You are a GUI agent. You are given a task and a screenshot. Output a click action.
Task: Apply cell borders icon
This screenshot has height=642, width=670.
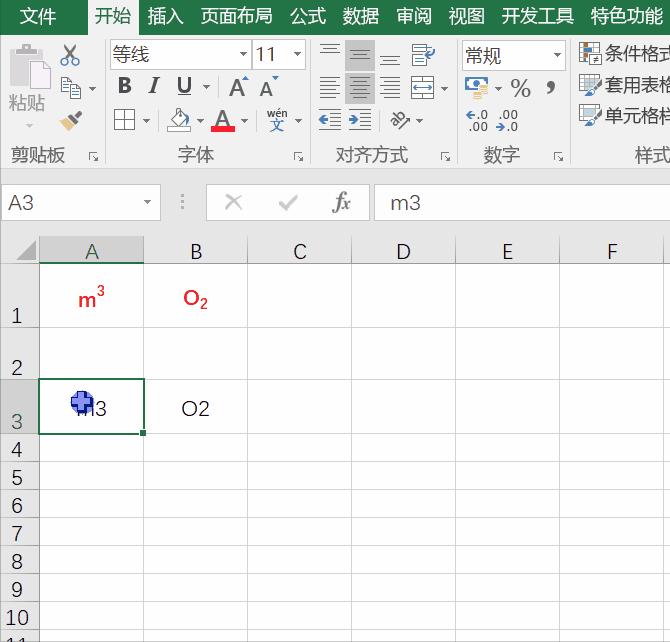point(125,119)
